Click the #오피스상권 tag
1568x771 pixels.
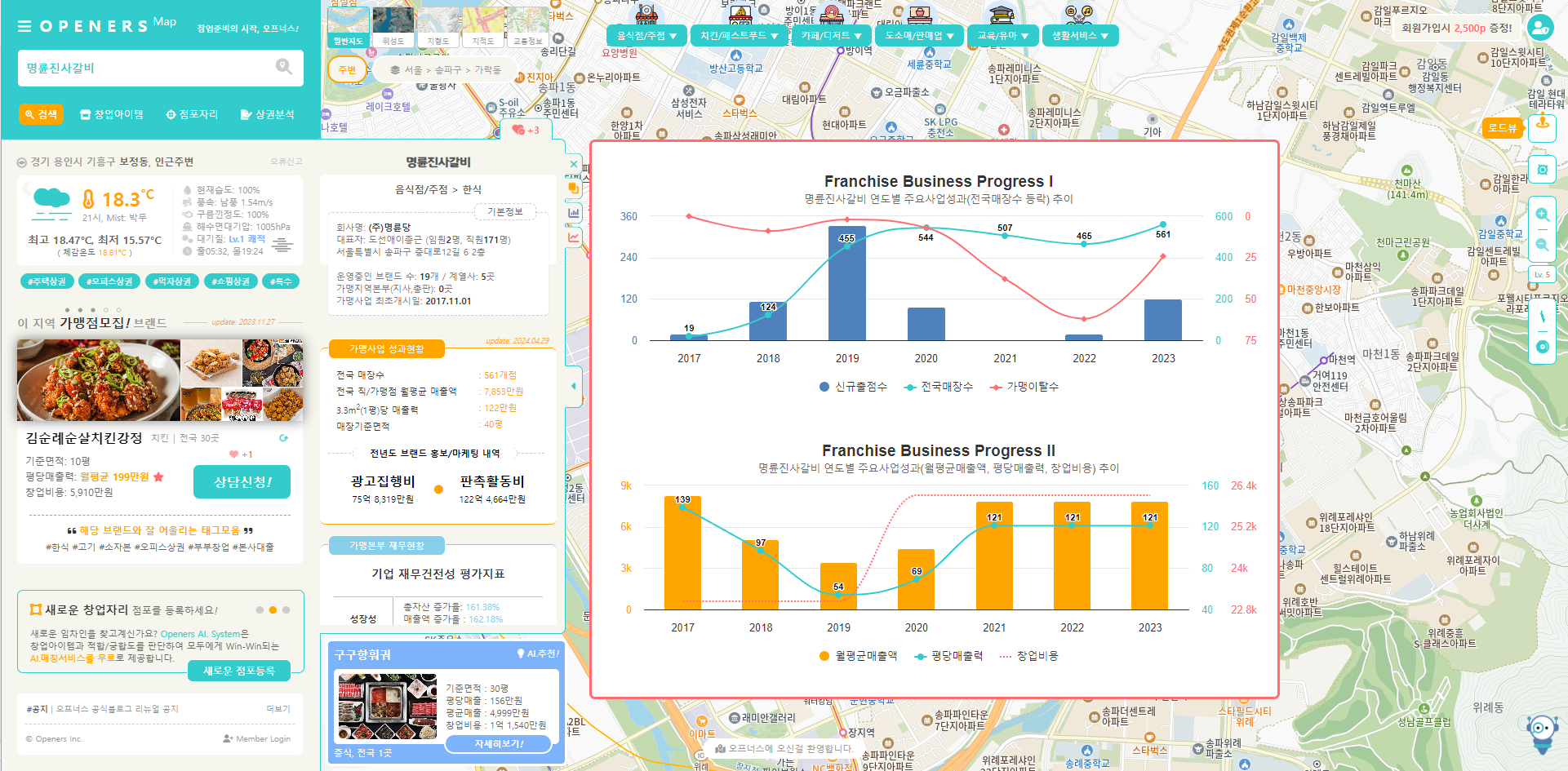coord(109,281)
